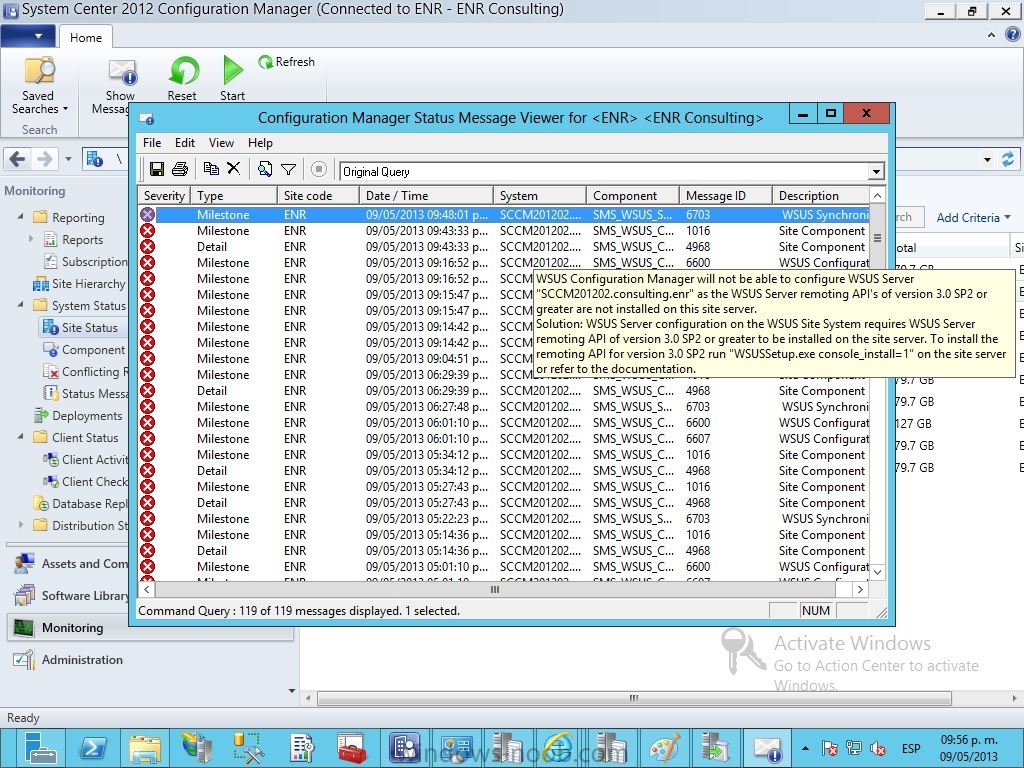Select Database Replication tree item
This screenshot has height=768, width=1024.
click(81, 504)
